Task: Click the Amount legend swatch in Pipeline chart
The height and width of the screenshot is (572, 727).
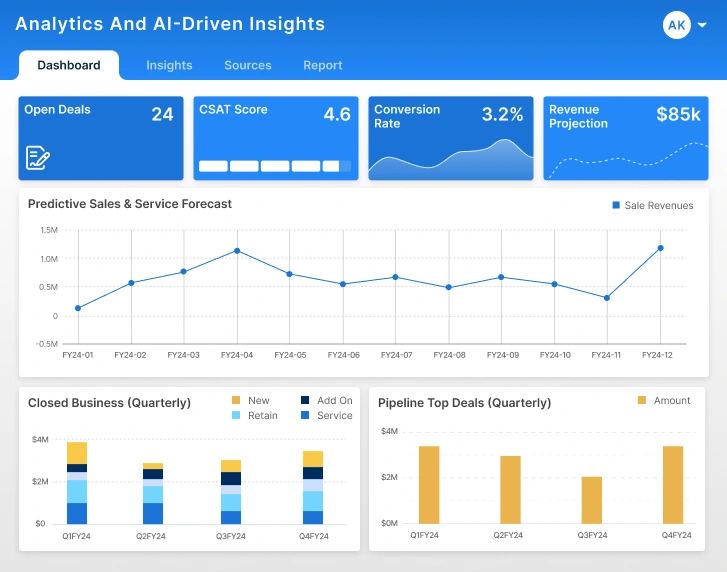Action: 642,400
